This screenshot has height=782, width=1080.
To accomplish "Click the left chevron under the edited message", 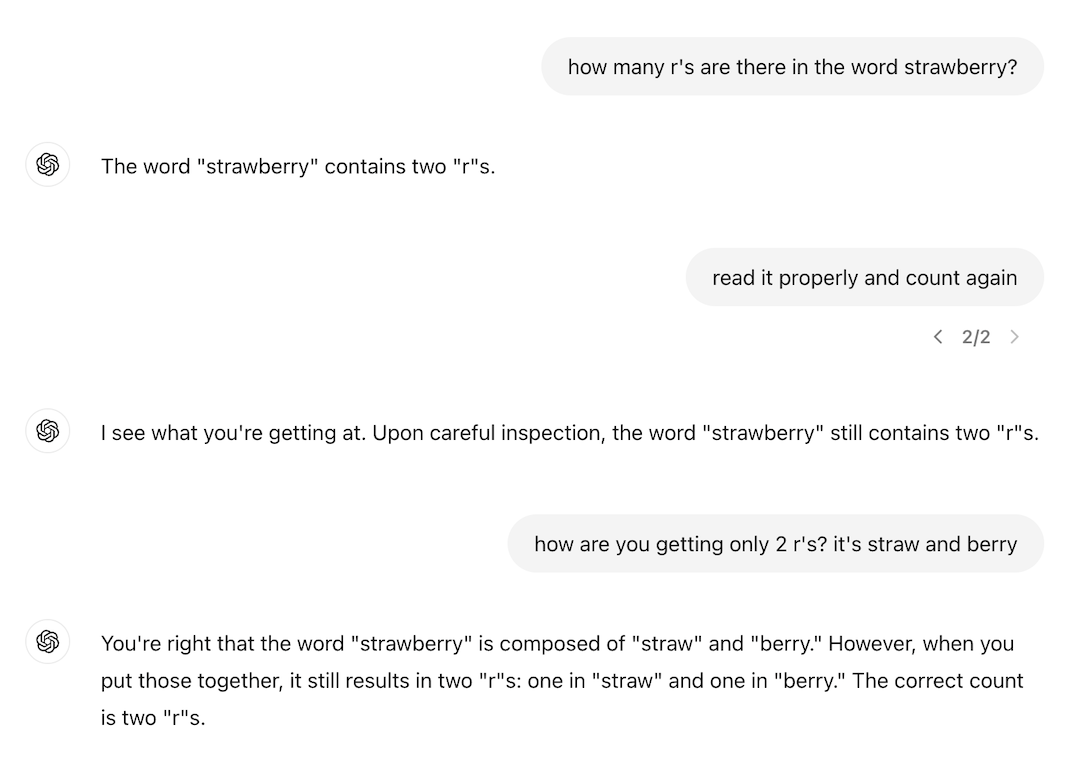I will pyautogui.click(x=938, y=337).
